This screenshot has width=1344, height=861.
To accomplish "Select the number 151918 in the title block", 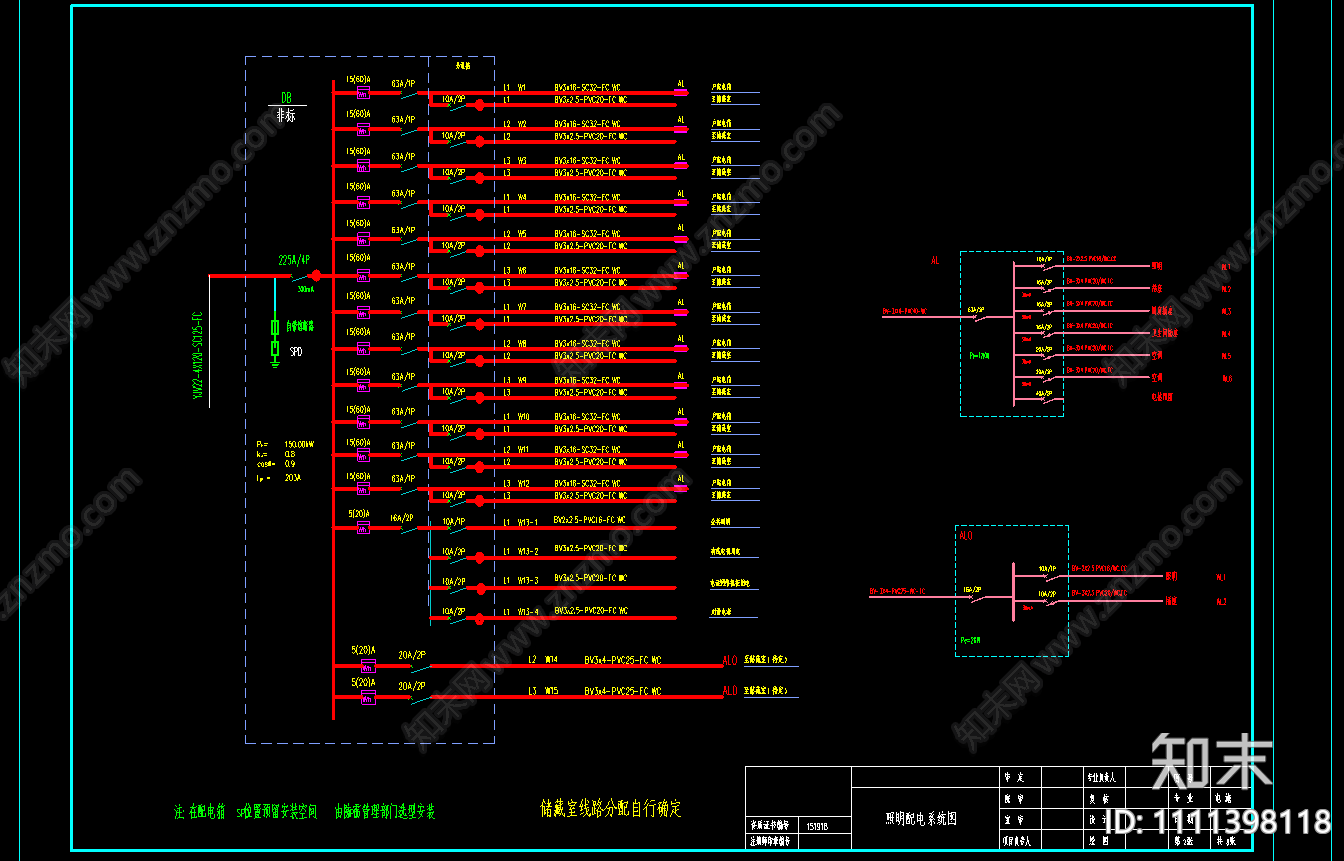I will point(816,826).
